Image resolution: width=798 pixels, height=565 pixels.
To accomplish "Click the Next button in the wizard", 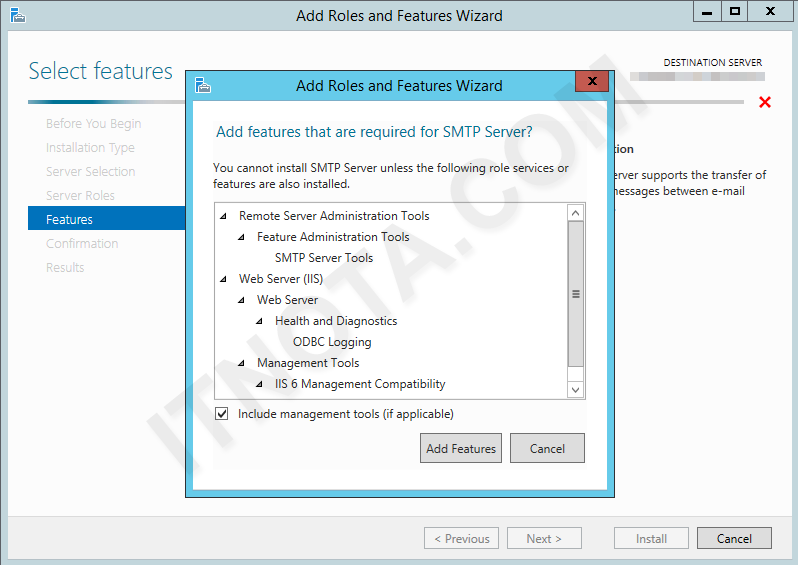I will point(544,539).
